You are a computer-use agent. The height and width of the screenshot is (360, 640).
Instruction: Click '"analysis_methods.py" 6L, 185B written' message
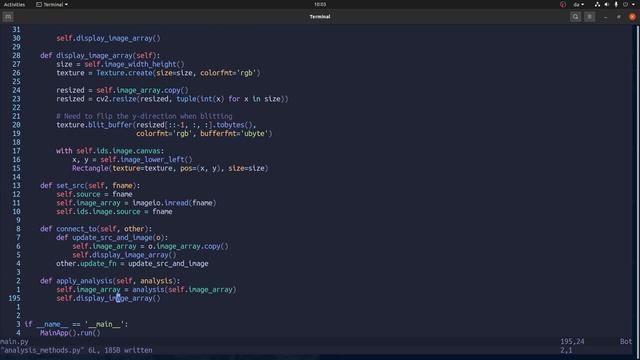(76, 350)
